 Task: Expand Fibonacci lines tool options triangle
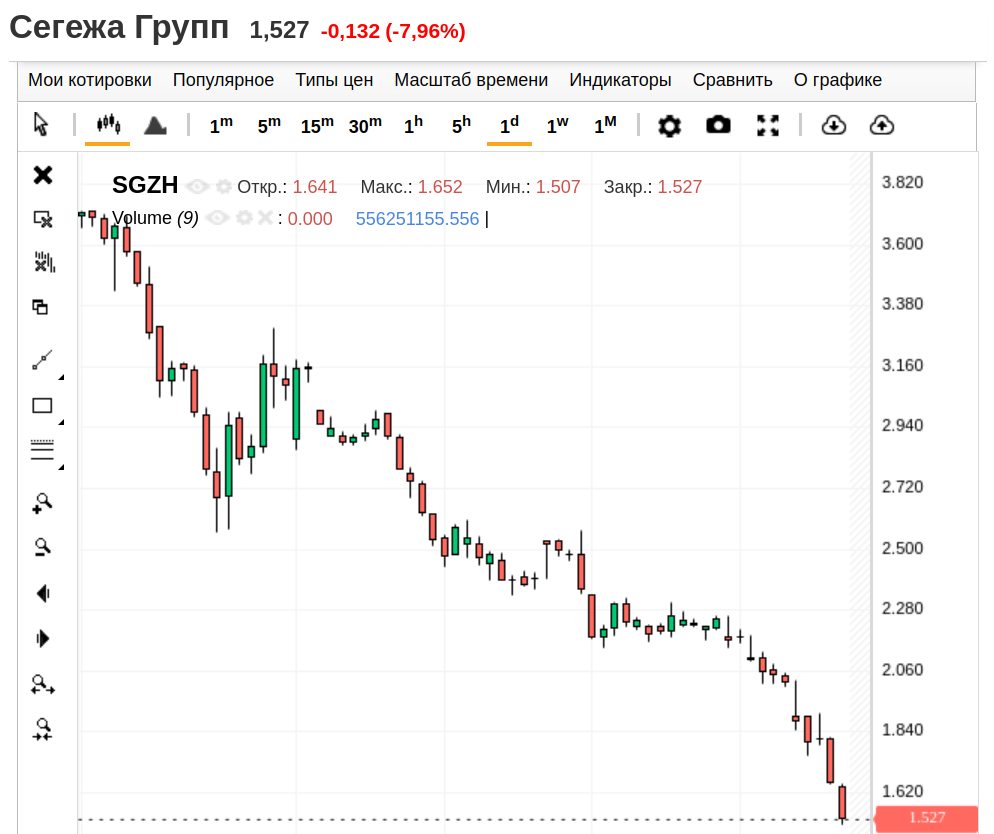click(61, 467)
